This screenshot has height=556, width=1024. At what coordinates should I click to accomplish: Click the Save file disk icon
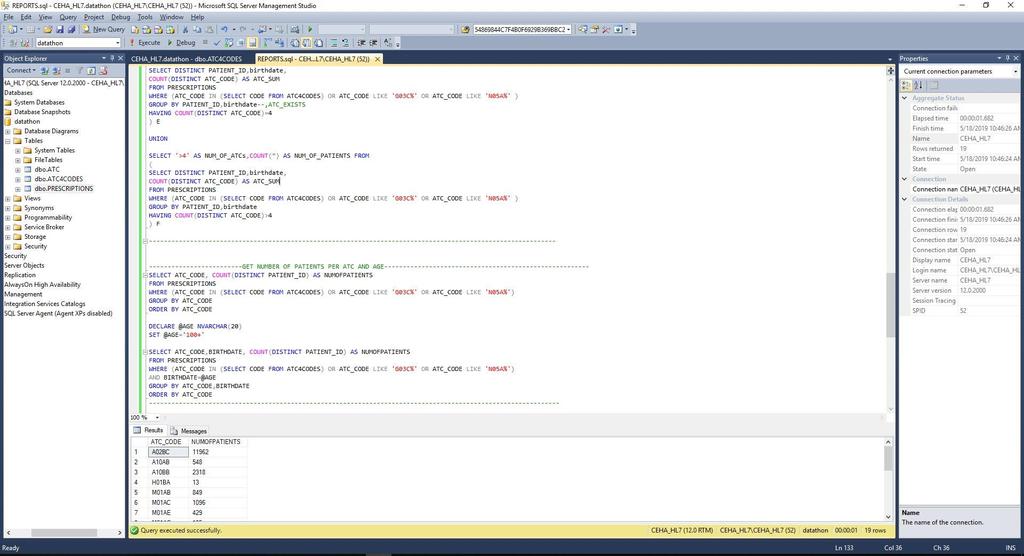pos(59,29)
